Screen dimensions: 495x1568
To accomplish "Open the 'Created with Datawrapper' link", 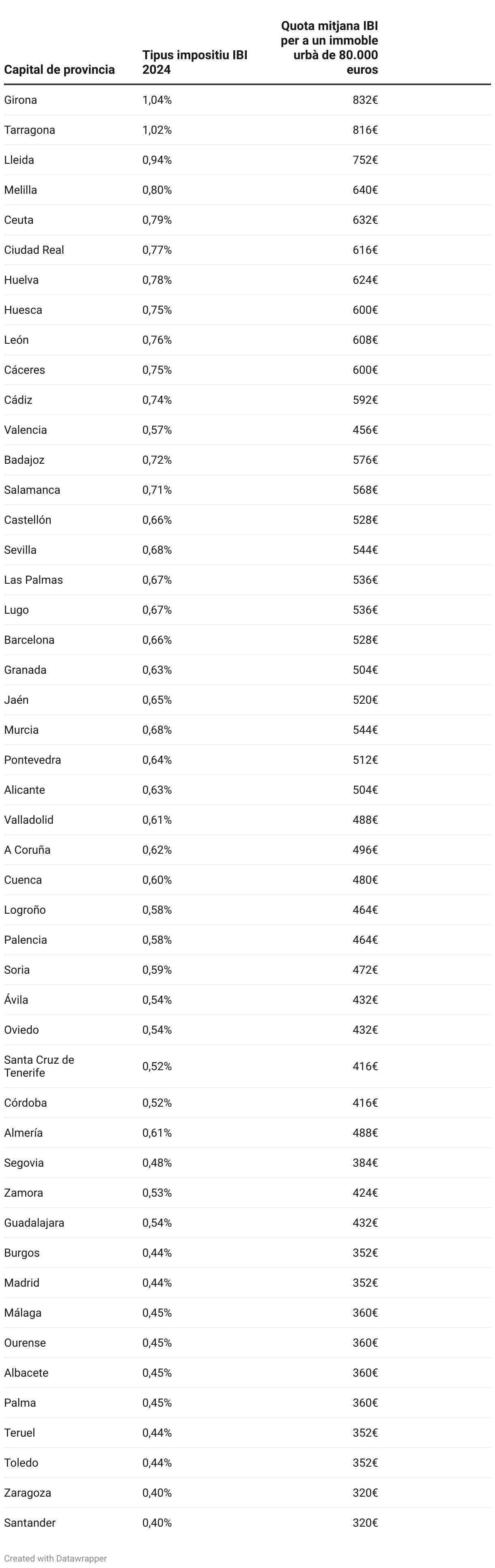I will click(x=56, y=1558).
